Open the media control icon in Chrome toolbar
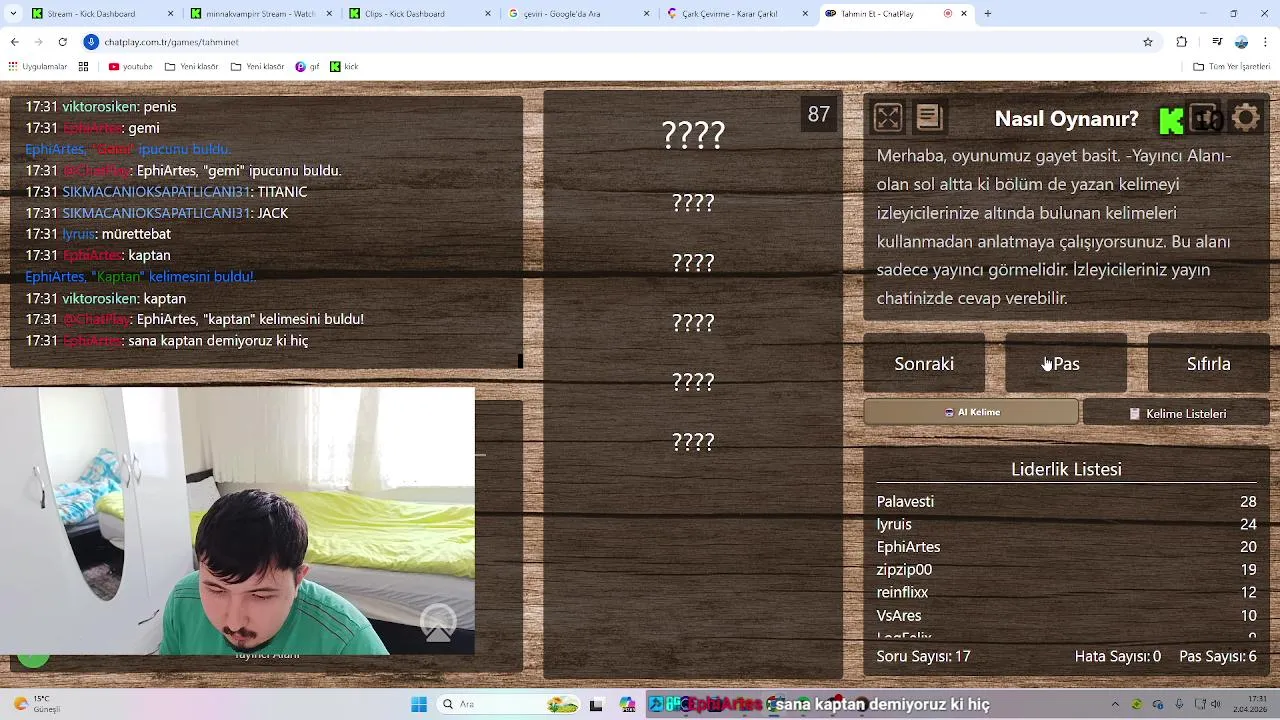 tap(1216, 42)
